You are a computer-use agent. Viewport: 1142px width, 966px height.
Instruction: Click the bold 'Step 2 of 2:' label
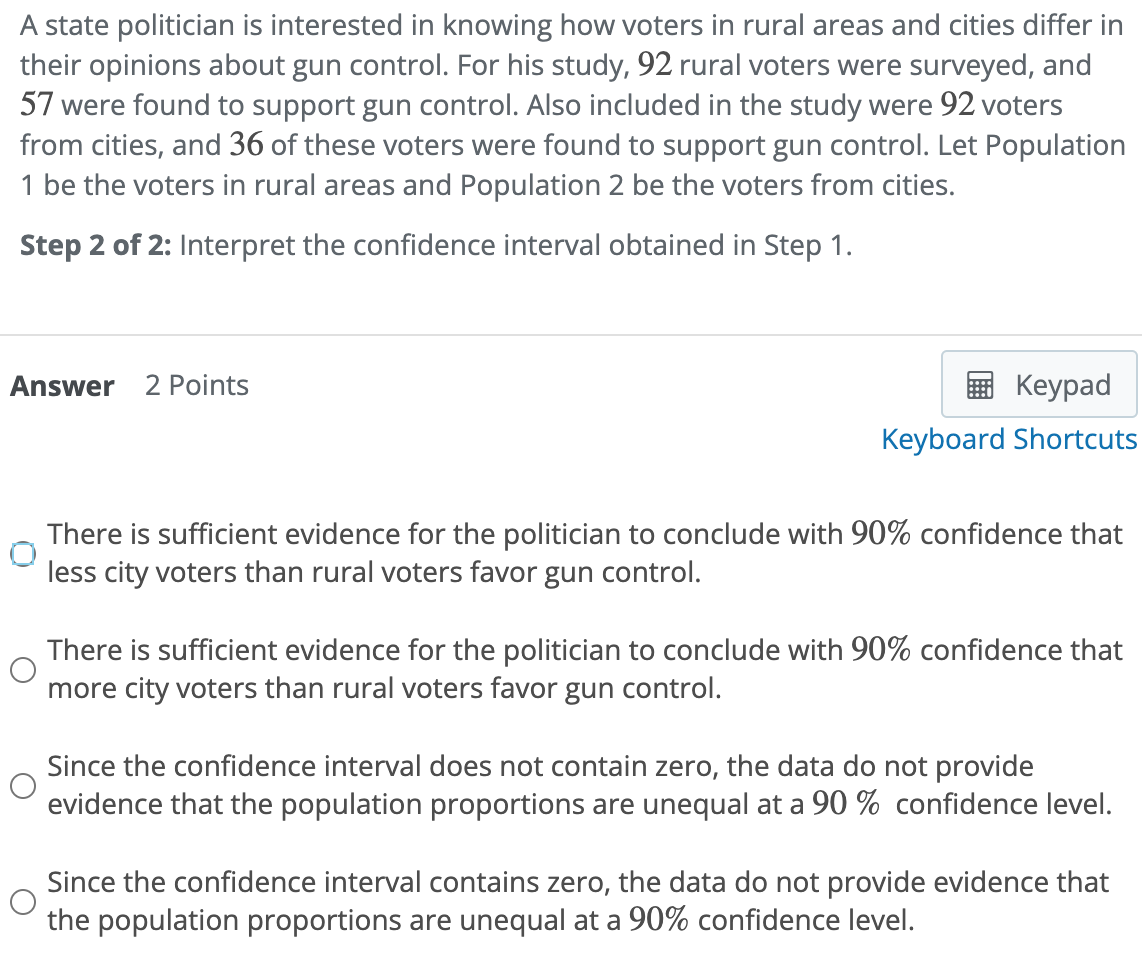point(95,246)
